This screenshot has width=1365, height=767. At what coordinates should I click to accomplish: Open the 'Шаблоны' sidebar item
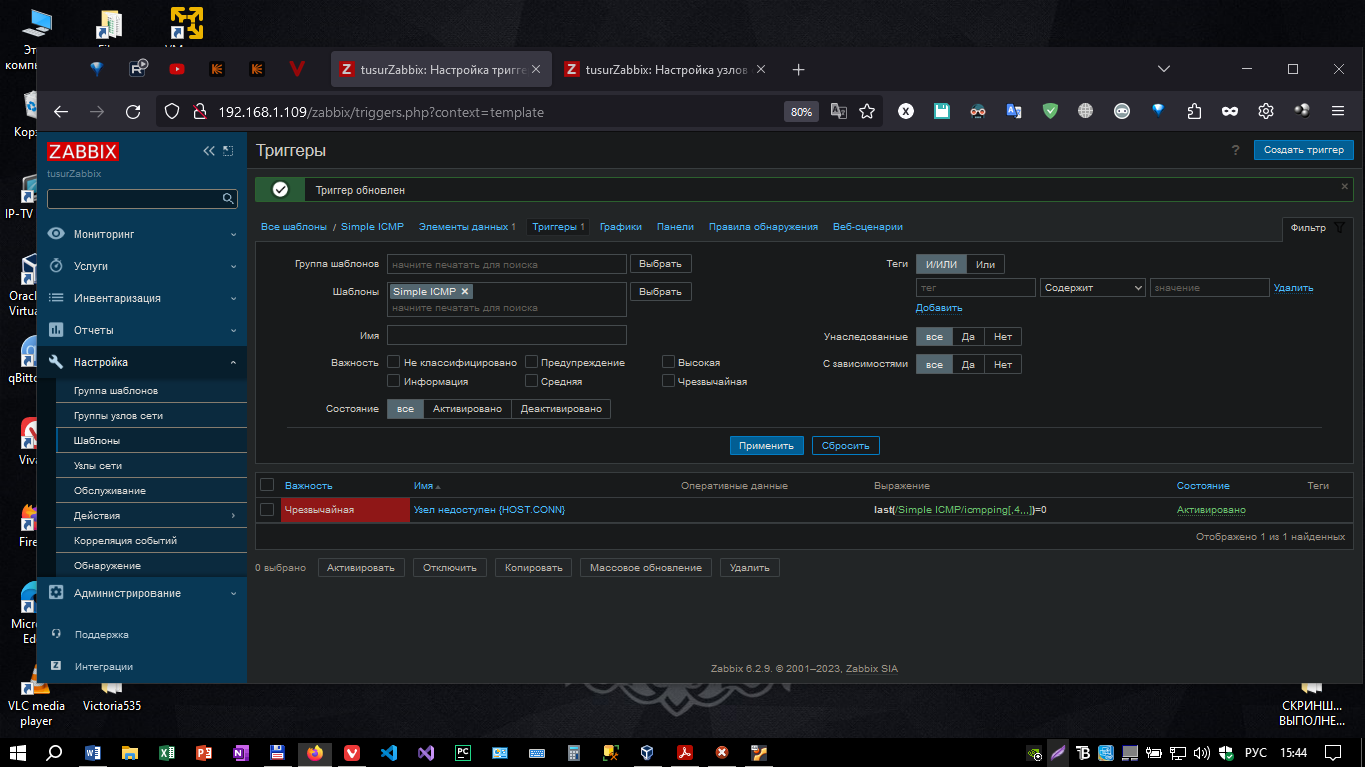tap(151, 441)
